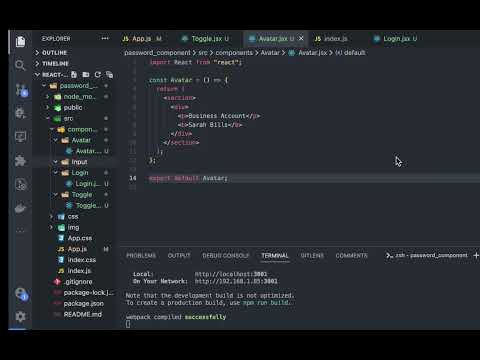Open package-lock.json in file tree
The image size is (480, 360).
75,293
